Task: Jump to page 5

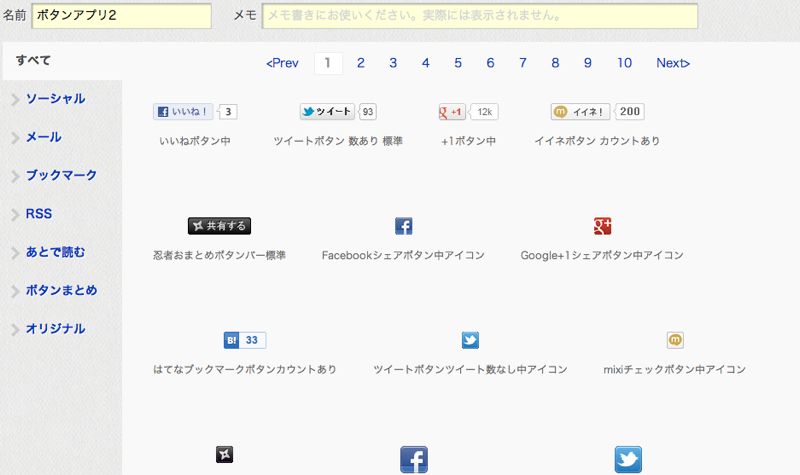Action: tap(458, 63)
